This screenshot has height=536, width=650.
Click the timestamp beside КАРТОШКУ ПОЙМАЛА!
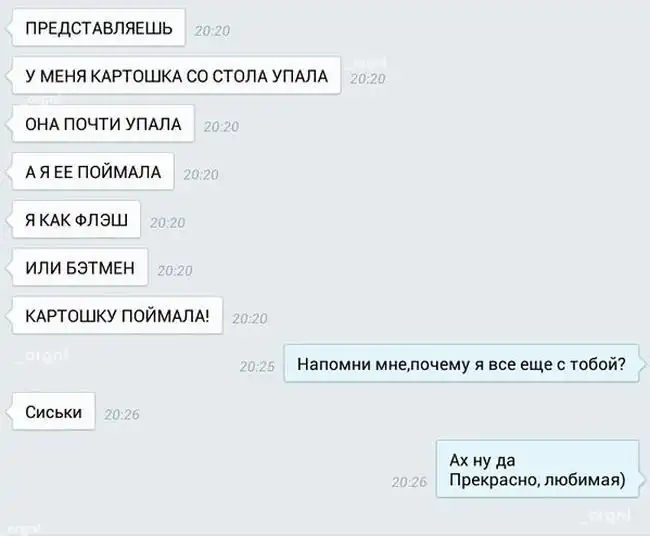(250, 318)
